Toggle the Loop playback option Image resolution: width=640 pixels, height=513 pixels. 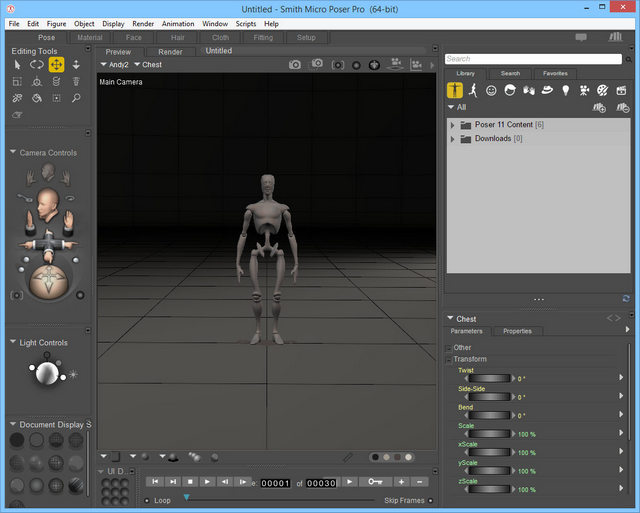[148, 500]
